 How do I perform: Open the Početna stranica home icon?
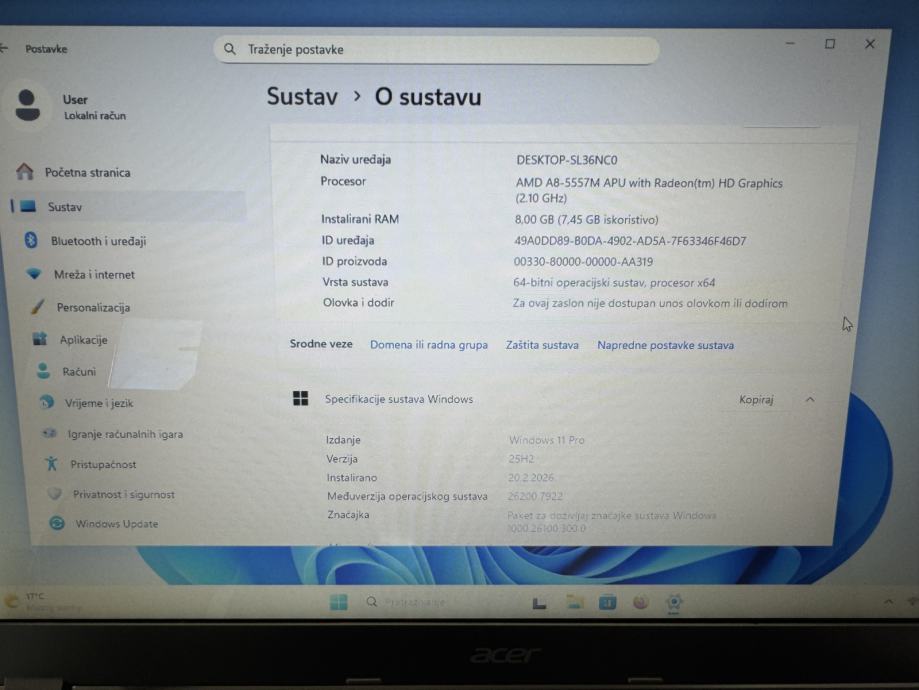point(25,172)
